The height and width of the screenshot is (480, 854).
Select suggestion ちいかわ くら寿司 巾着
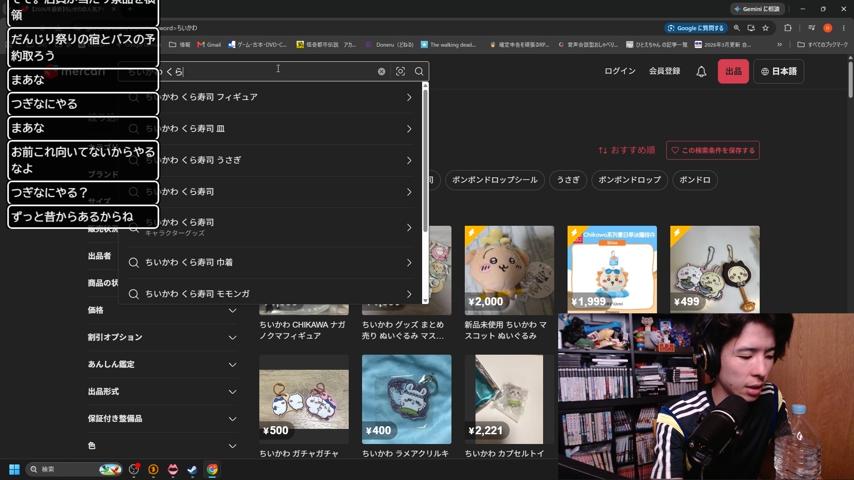point(271,263)
